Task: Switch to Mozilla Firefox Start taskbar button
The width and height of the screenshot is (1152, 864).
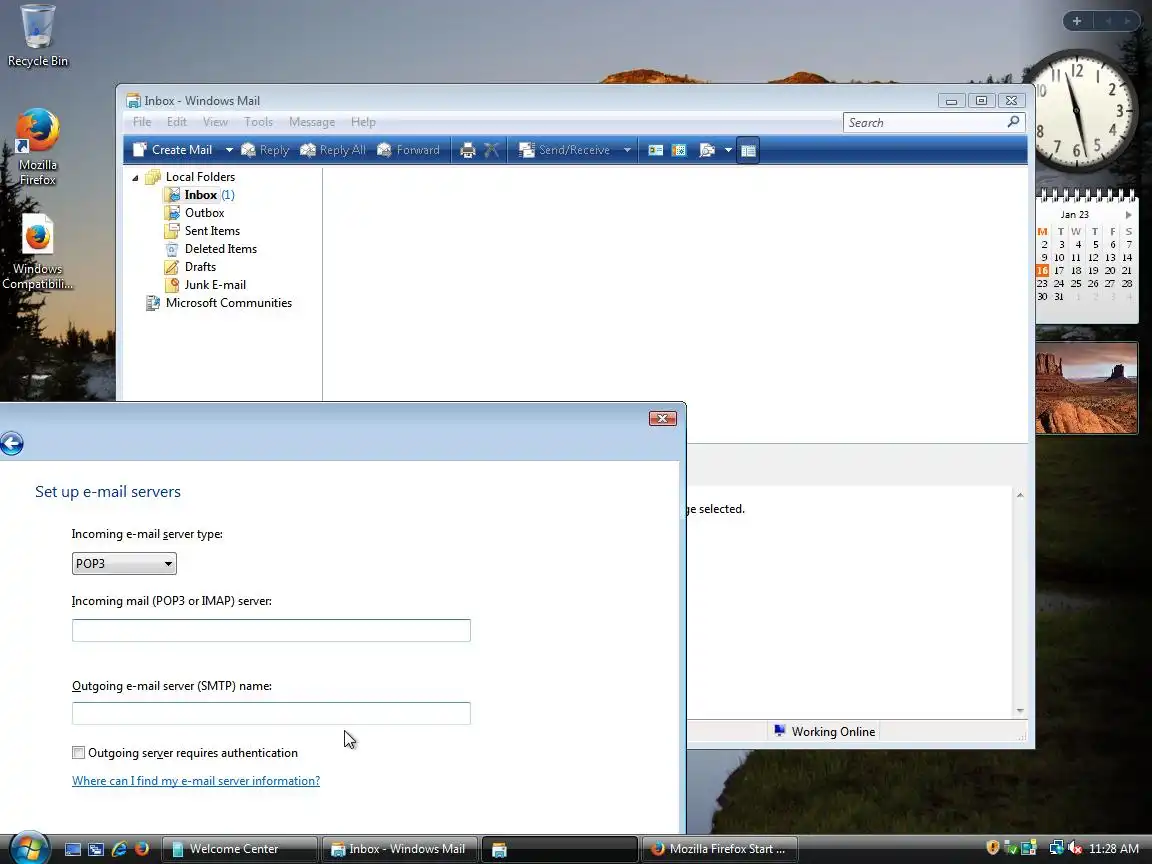Action: coord(720,849)
